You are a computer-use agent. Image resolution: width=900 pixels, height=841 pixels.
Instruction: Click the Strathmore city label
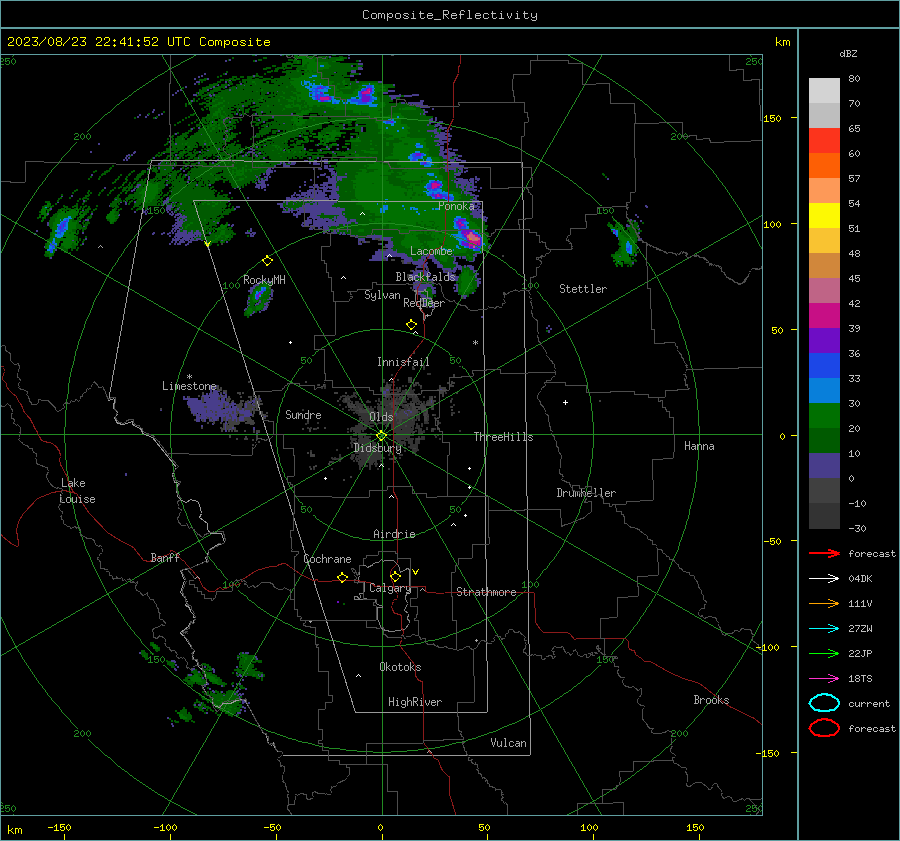(486, 592)
